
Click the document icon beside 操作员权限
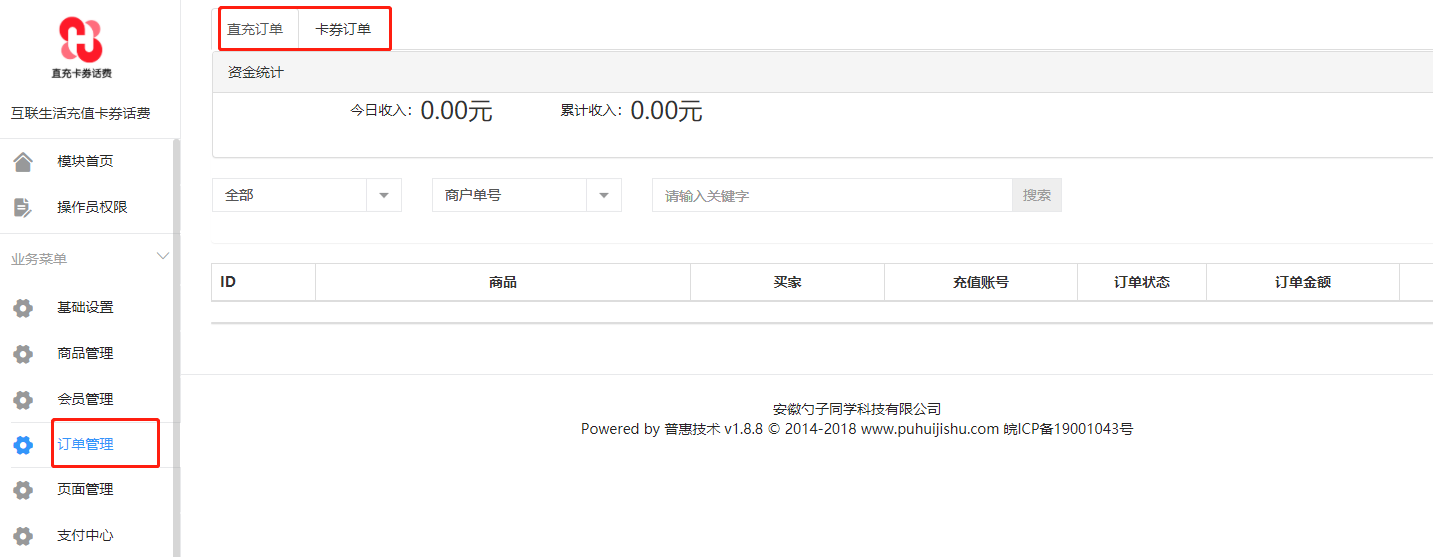(23, 207)
